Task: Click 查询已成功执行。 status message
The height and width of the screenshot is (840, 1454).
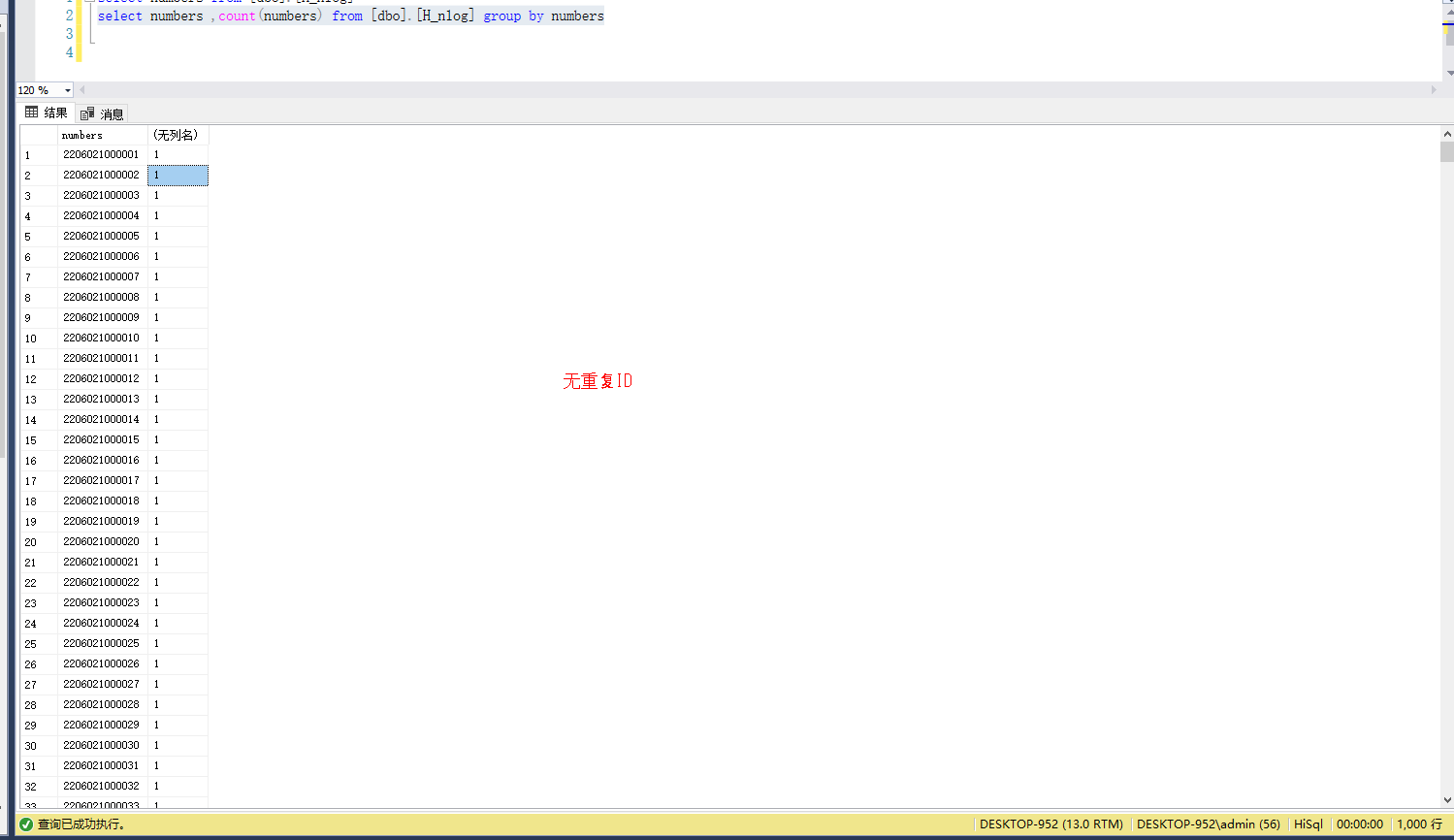Action: (81, 824)
